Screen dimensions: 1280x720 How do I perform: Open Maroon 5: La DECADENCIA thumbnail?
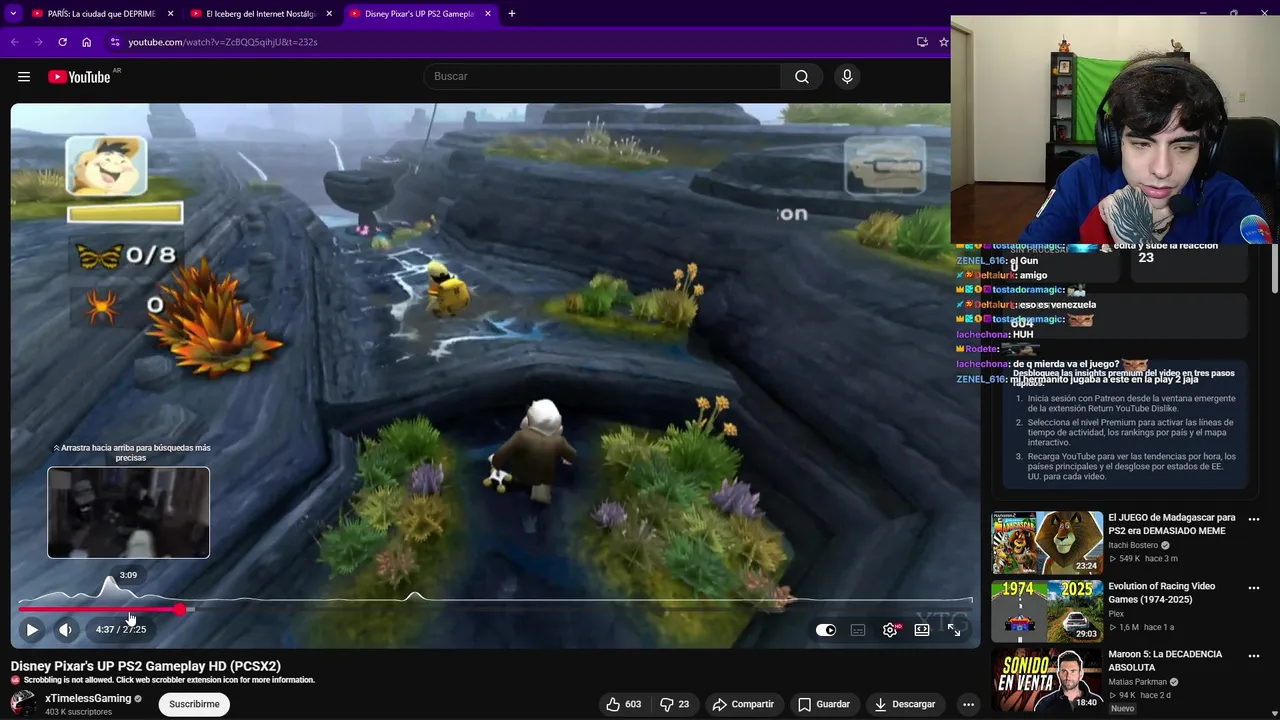coord(1047,678)
